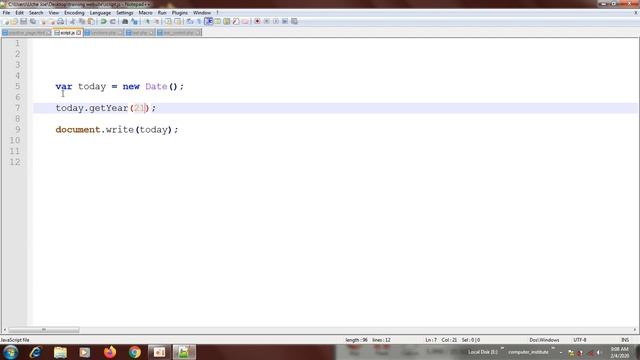The image size is (640, 360).
Task: Open the Search menu
Action: (x=36, y=13)
